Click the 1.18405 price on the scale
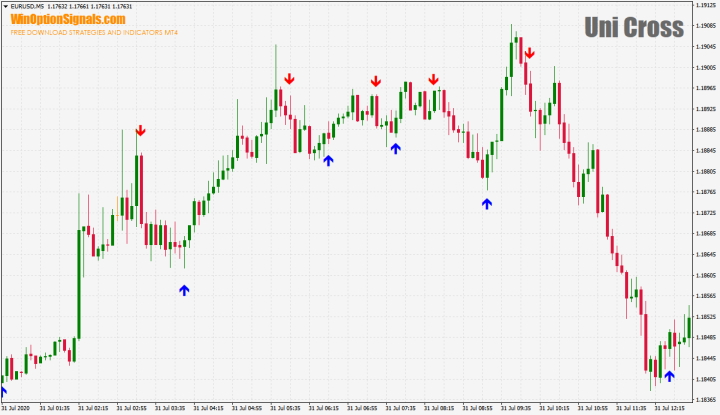720x415 pixels. tap(704, 379)
